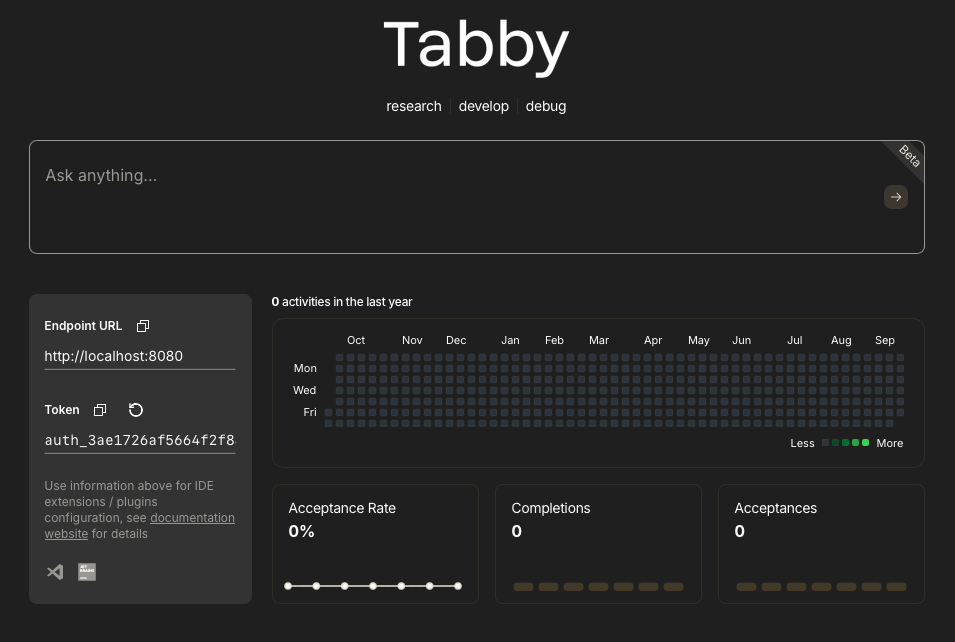Click the More legend label

(889, 443)
